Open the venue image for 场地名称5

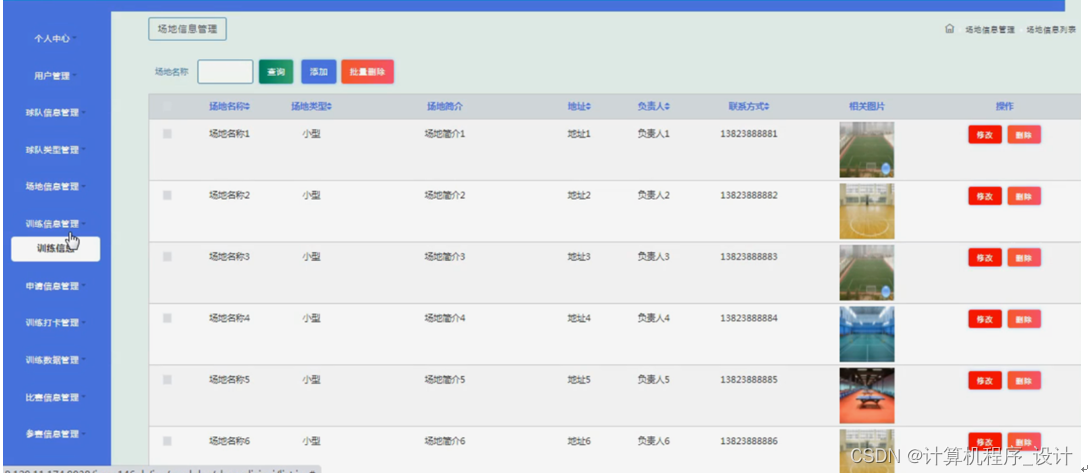(x=867, y=395)
